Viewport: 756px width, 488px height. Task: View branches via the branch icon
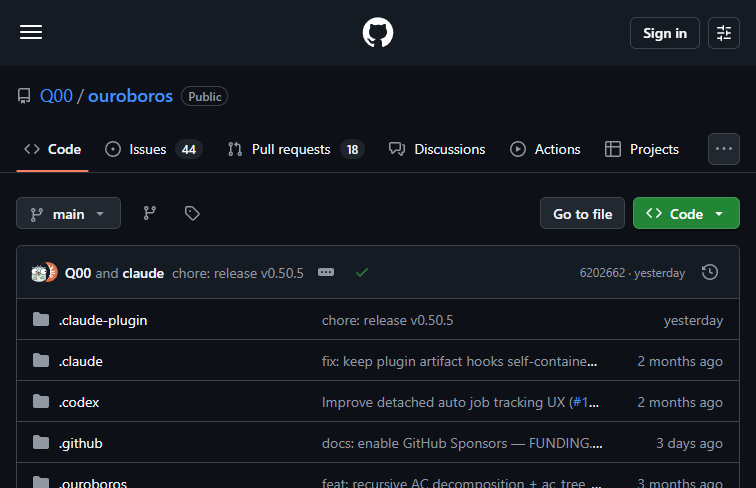click(x=149, y=213)
